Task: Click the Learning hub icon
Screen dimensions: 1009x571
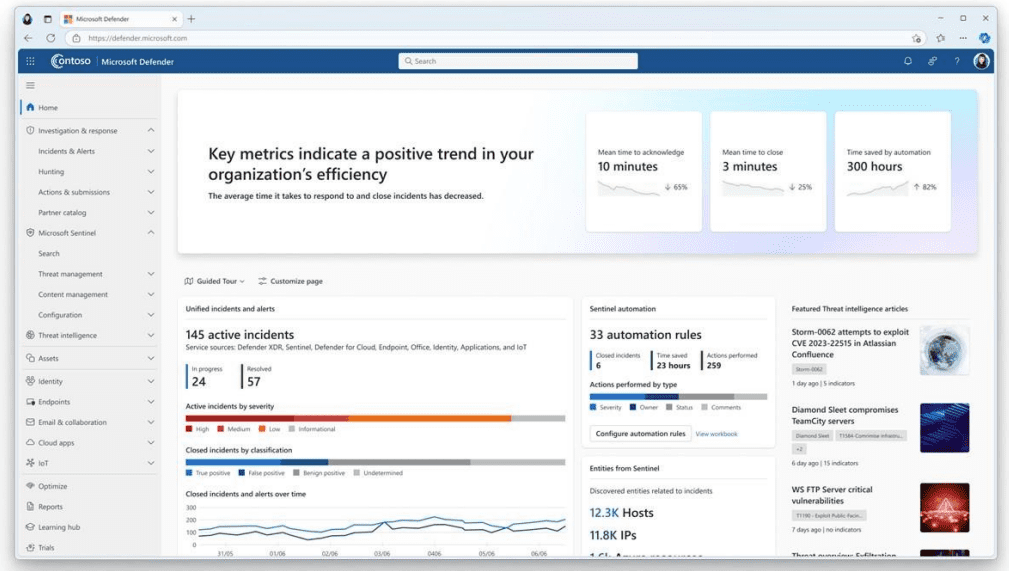Action: click(x=30, y=527)
